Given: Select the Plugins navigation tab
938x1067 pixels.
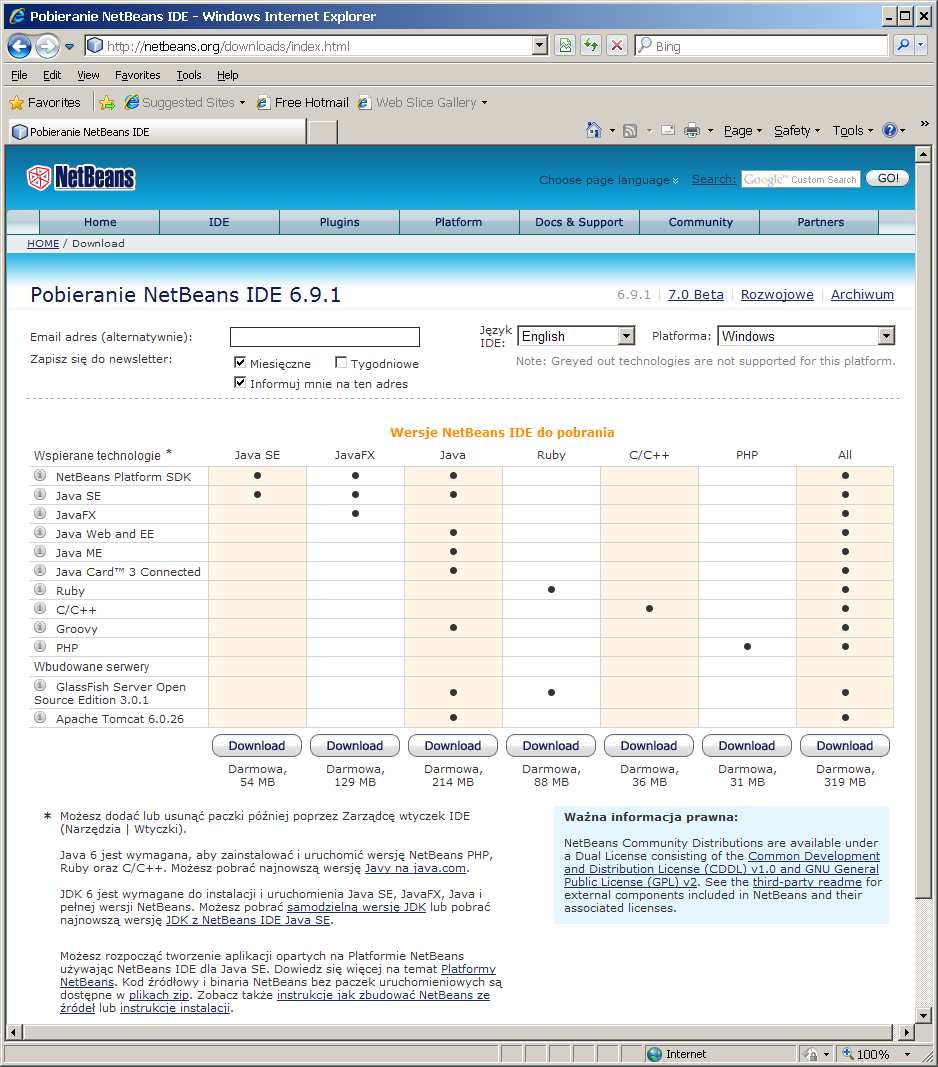Looking at the screenshot, I should (339, 222).
